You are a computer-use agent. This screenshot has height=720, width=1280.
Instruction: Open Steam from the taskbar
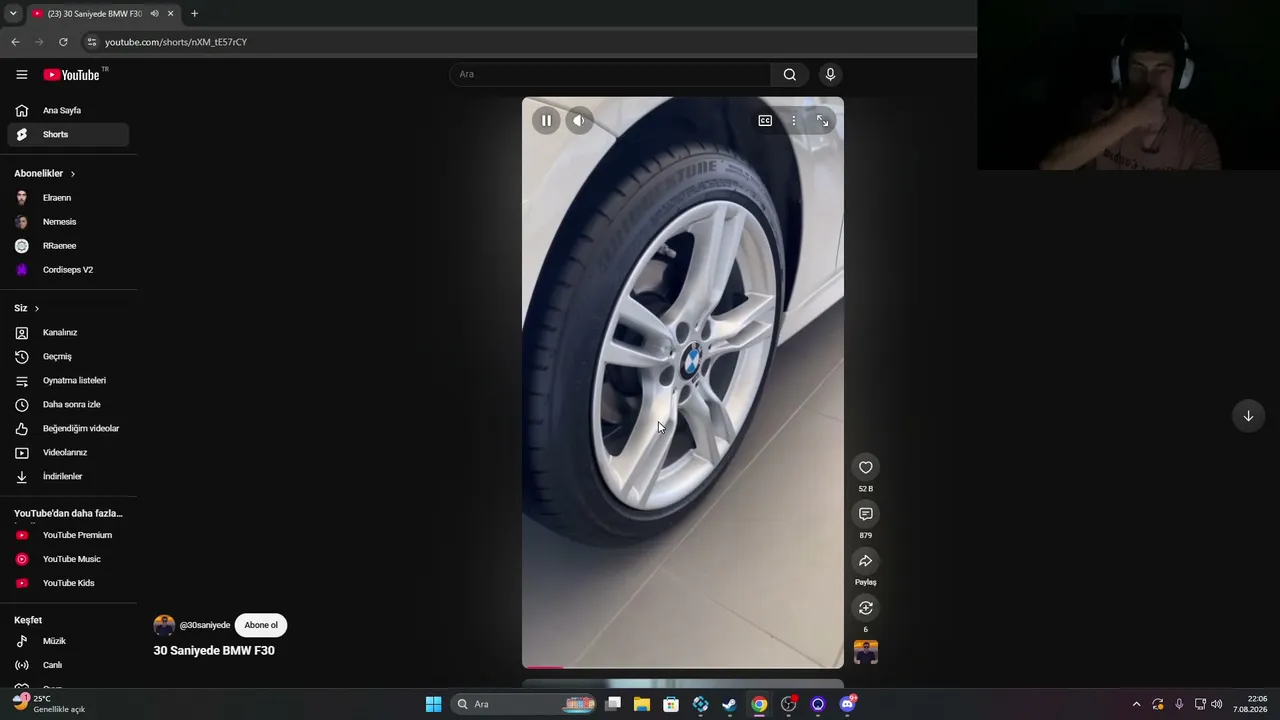730,704
